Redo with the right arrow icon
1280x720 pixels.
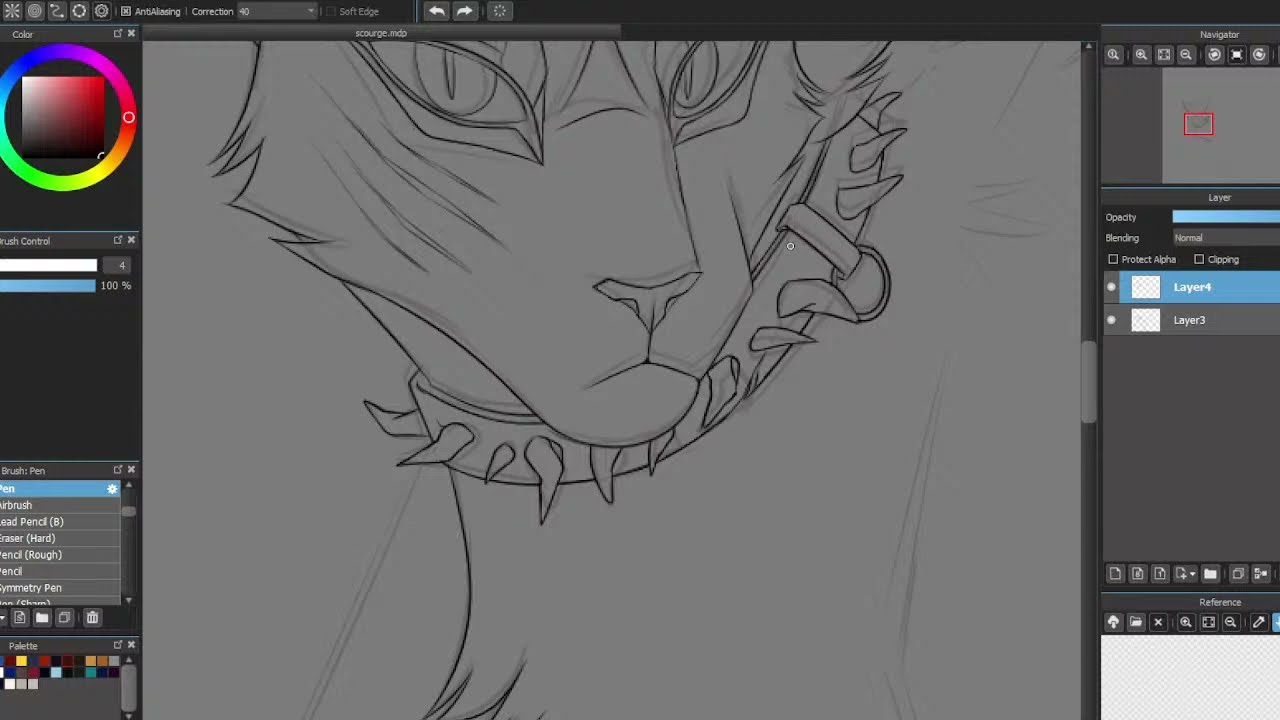pyautogui.click(x=465, y=11)
